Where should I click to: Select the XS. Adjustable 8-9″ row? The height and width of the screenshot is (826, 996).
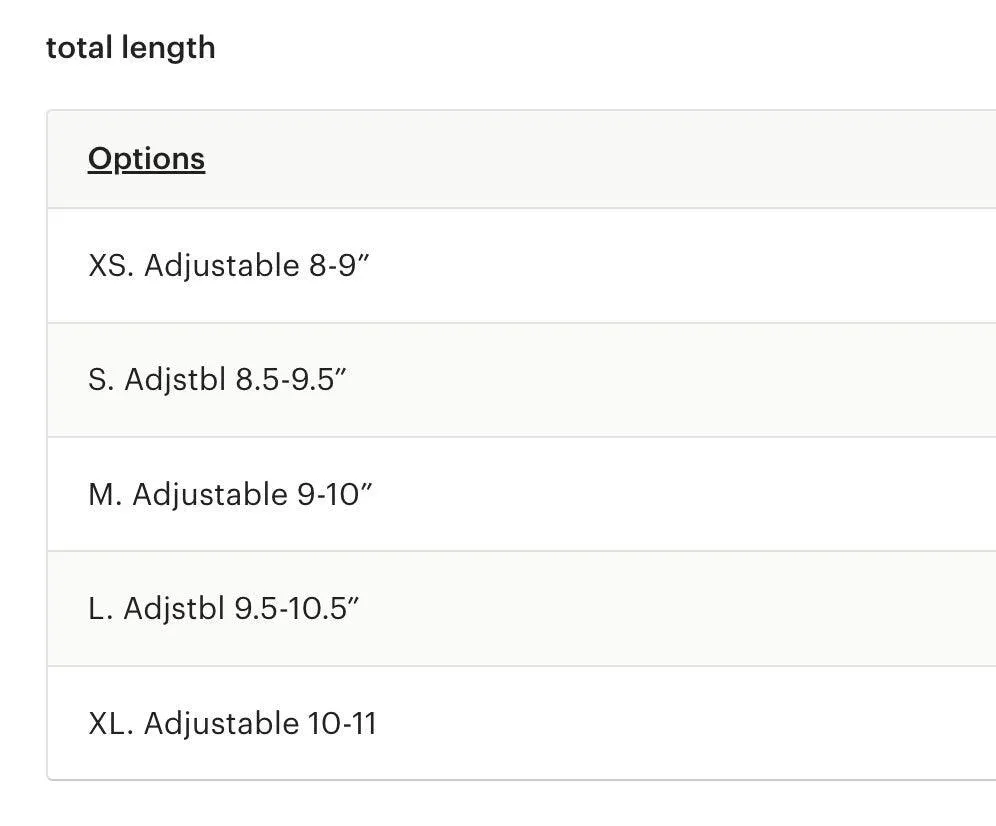tap(522, 266)
